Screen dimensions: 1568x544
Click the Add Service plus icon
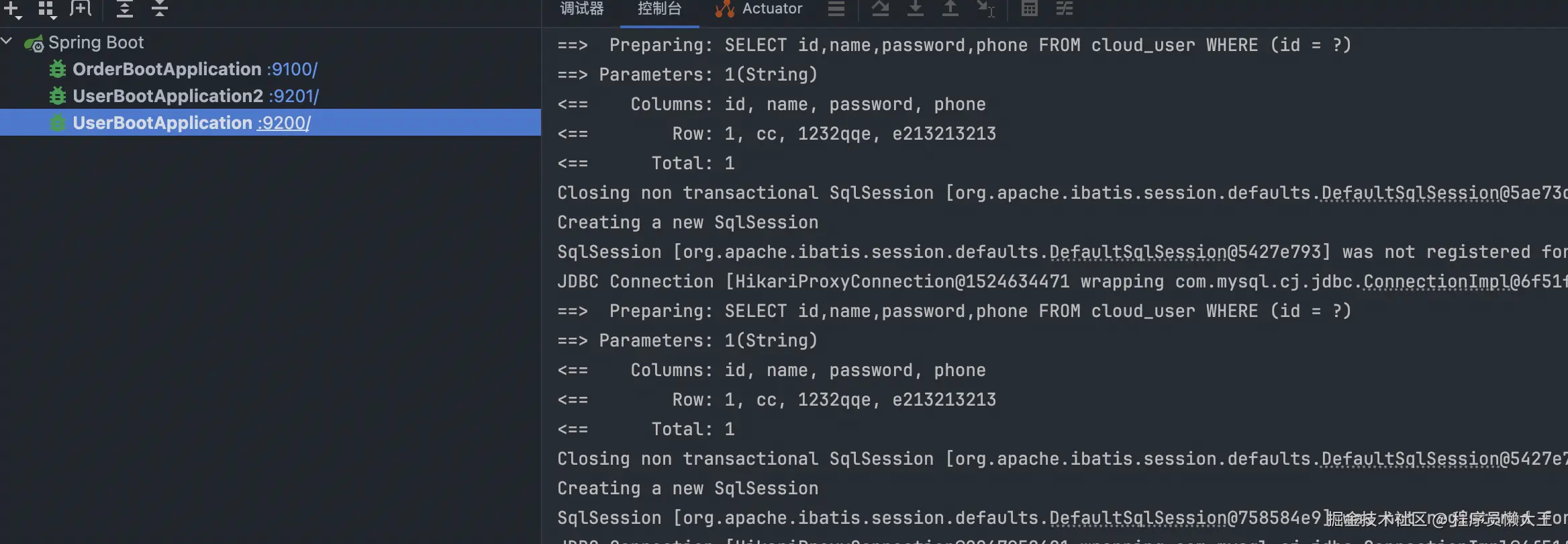coord(13,9)
